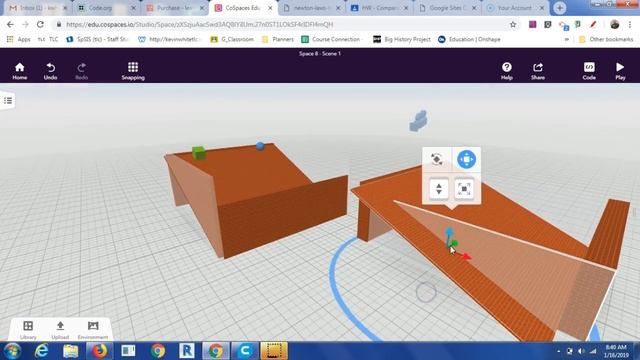Click the camera object in the scene
The height and width of the screenshot is (360, 640).
(419, 121)
